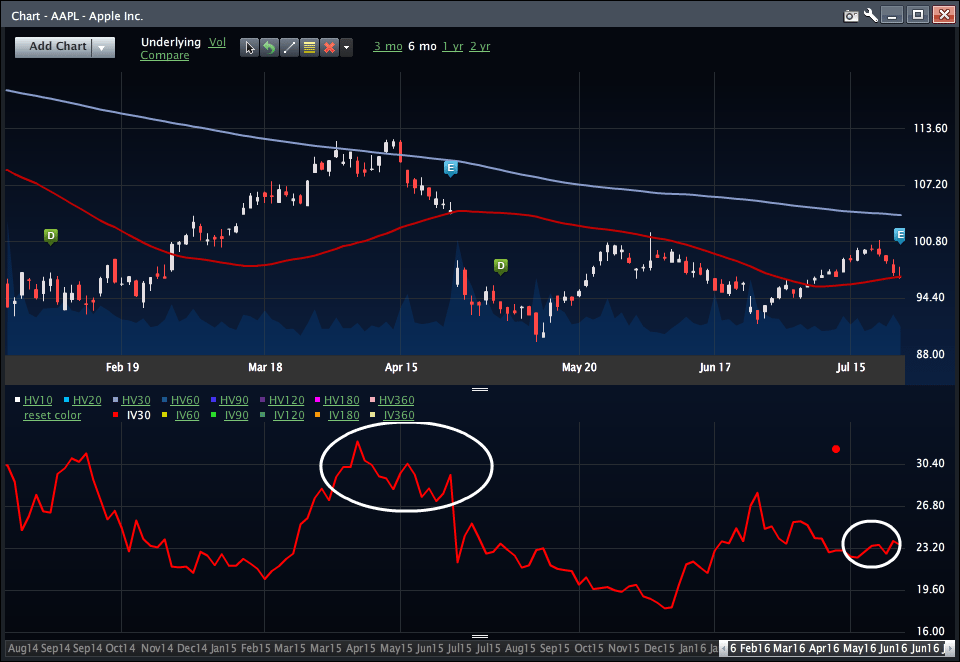The image size is (960, 662).
Task: Open the annotations list icon
Action: (310, 47)
